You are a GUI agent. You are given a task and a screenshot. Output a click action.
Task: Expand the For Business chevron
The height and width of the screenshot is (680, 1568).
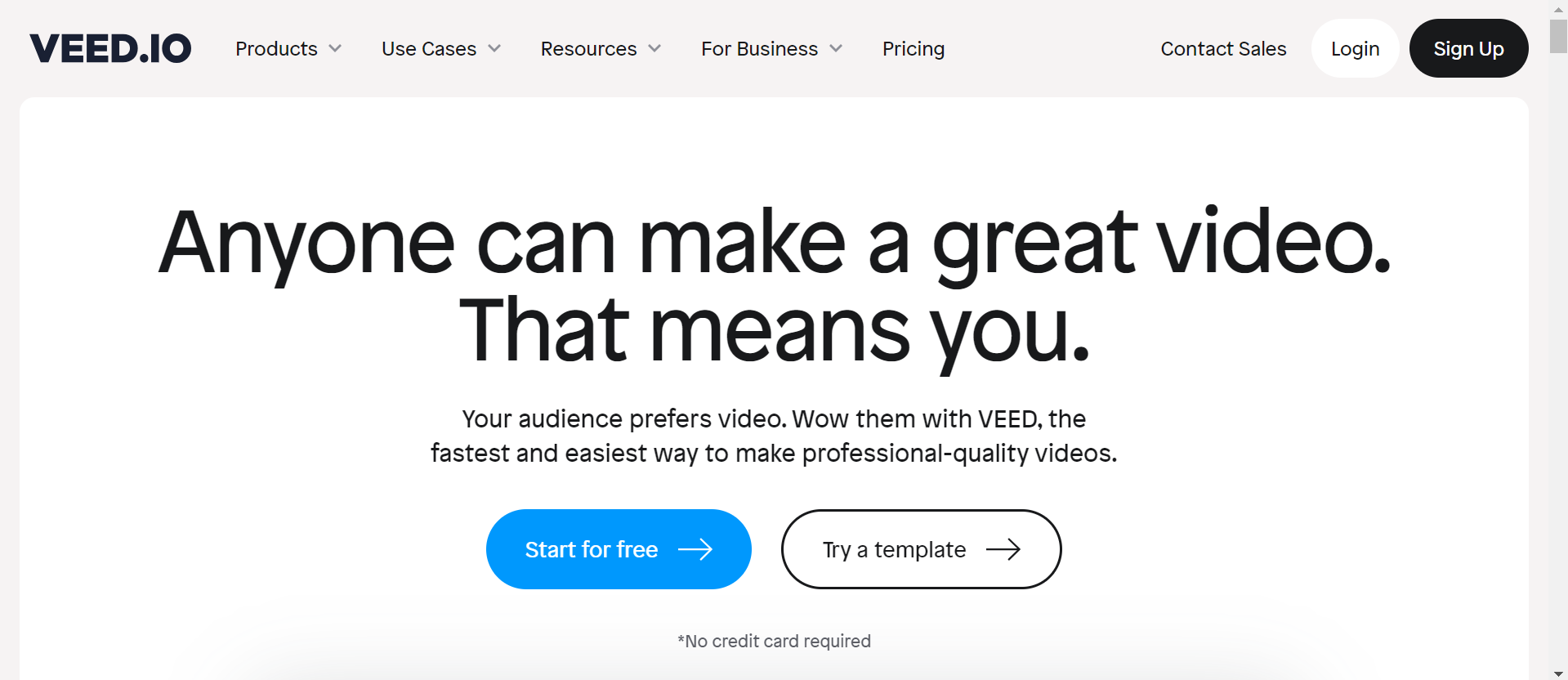(836, 49)
